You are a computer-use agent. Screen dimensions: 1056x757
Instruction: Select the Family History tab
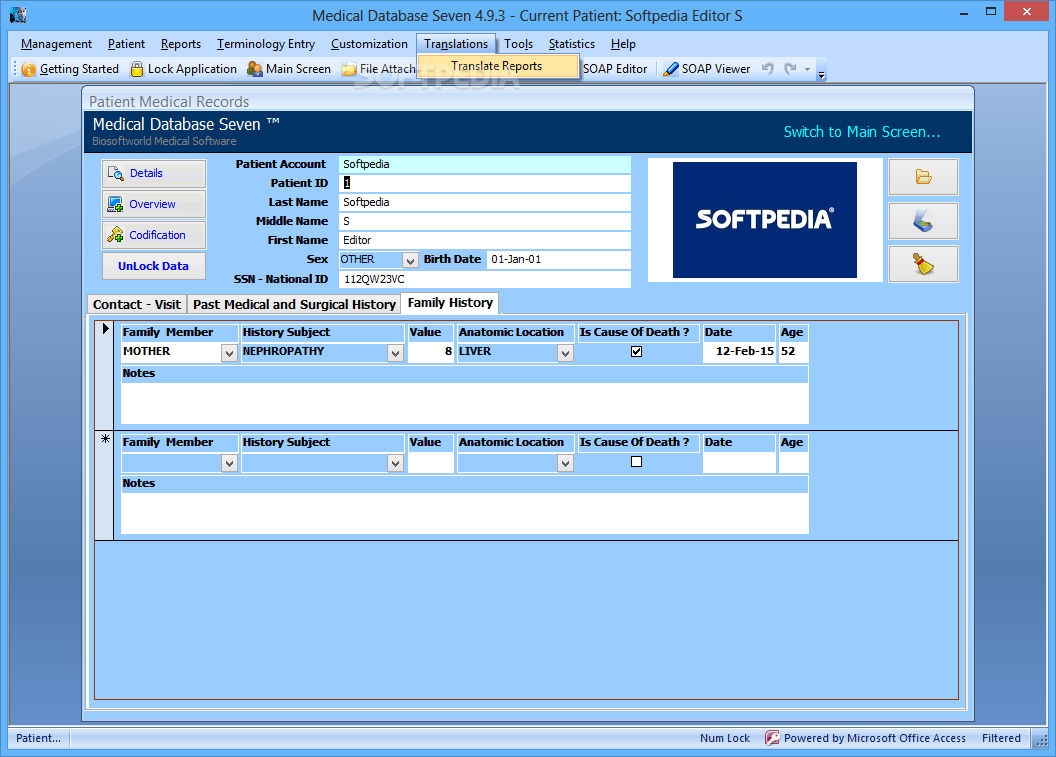(450, 303)
